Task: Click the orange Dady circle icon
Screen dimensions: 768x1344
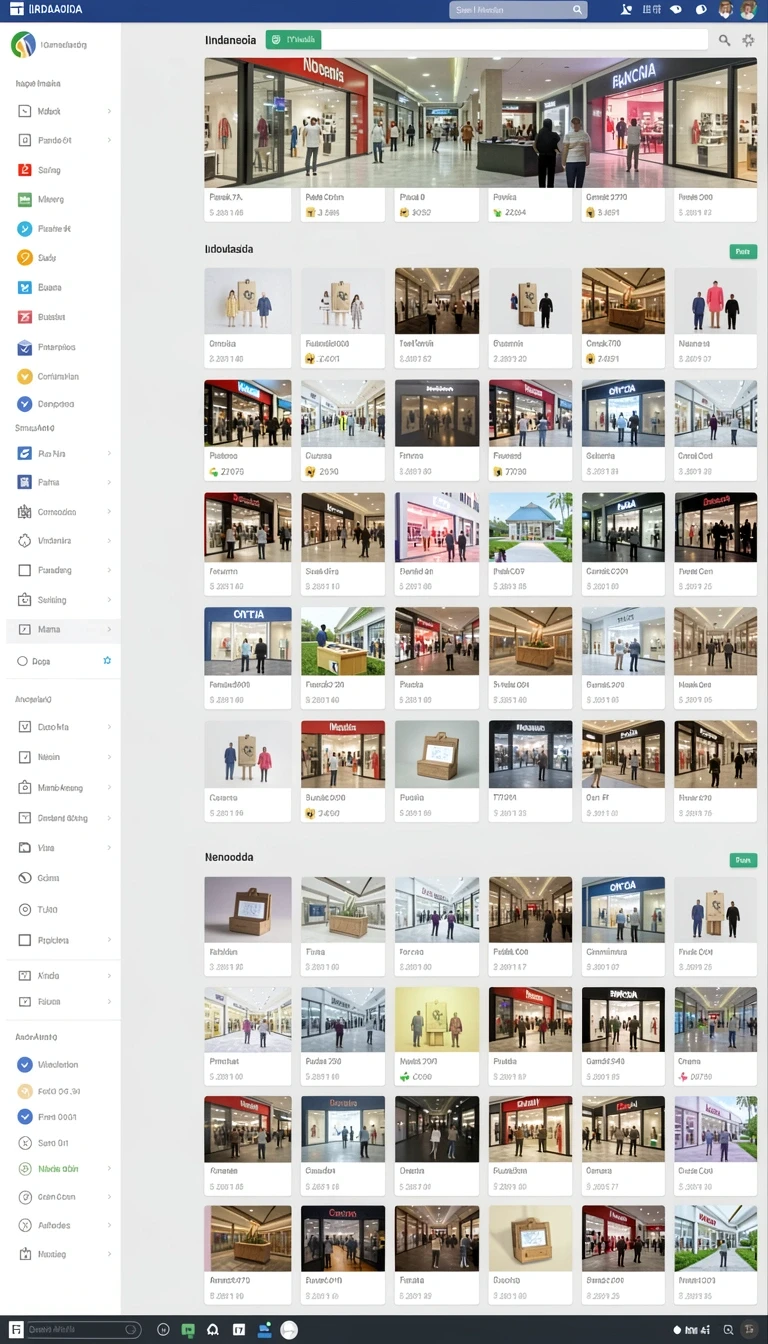Action: (x=25, y=258)
